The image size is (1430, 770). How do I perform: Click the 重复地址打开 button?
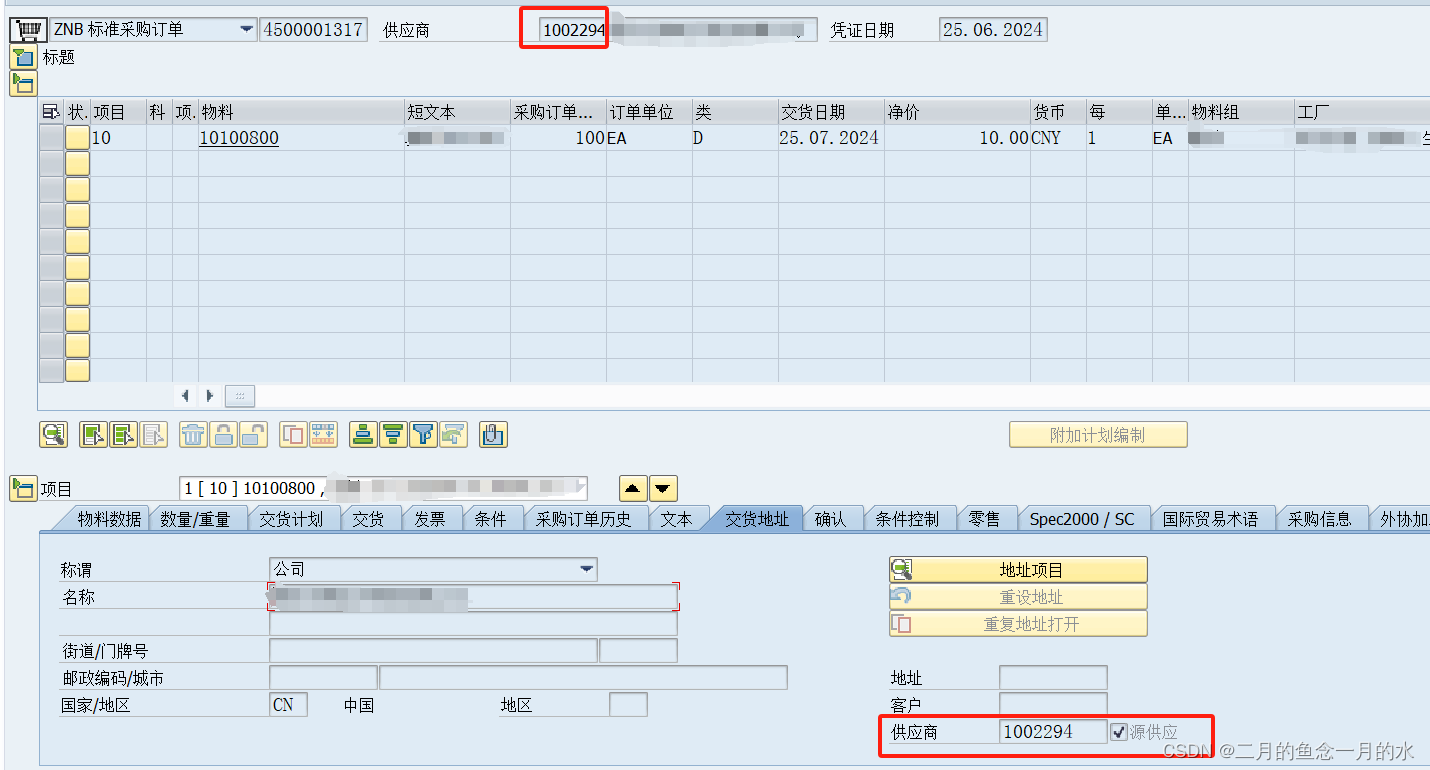point(1018,624)
